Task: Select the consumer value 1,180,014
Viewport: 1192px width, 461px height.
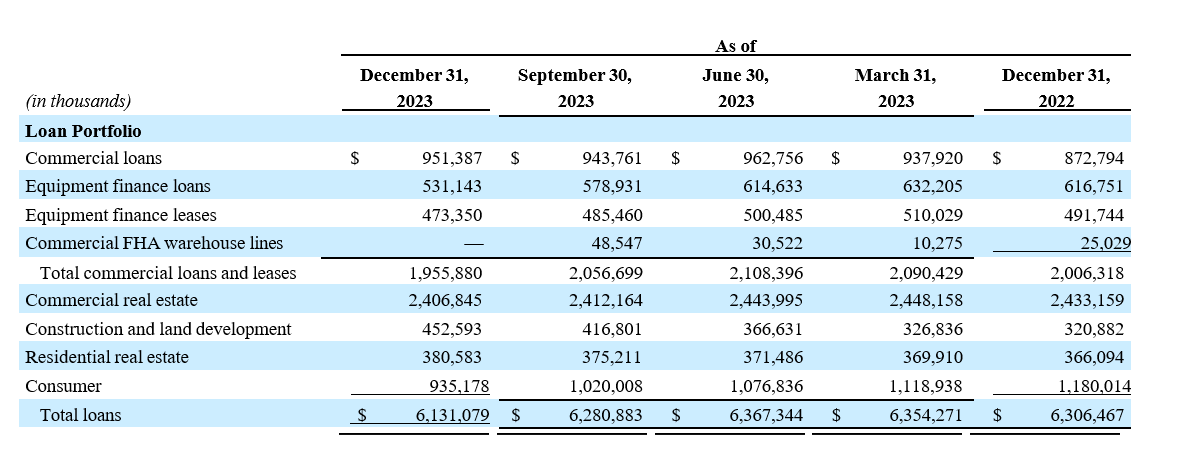Action: [1086, 386]
